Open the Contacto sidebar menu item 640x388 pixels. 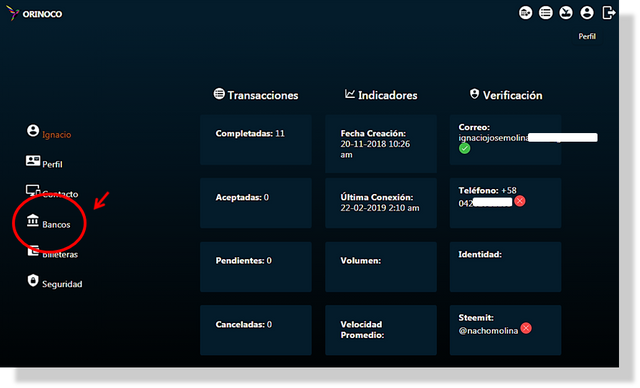click(x=60, y=194)
